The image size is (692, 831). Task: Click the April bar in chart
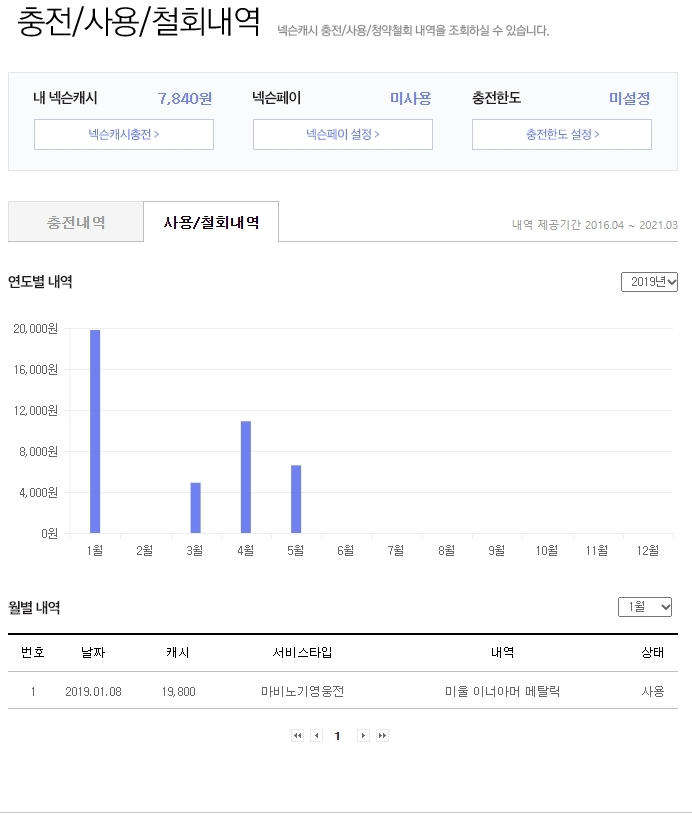click(246, 477)
